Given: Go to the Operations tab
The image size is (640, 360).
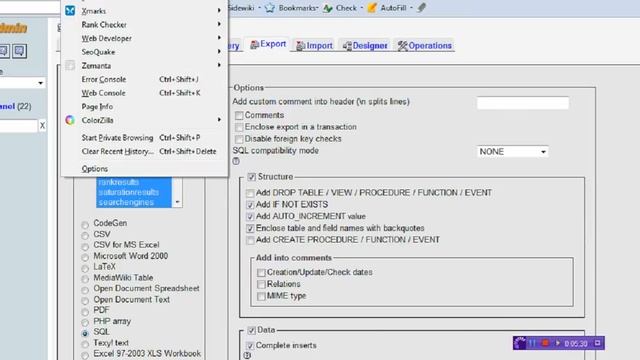Looking at the screenshot, I should tap(424, 46).
